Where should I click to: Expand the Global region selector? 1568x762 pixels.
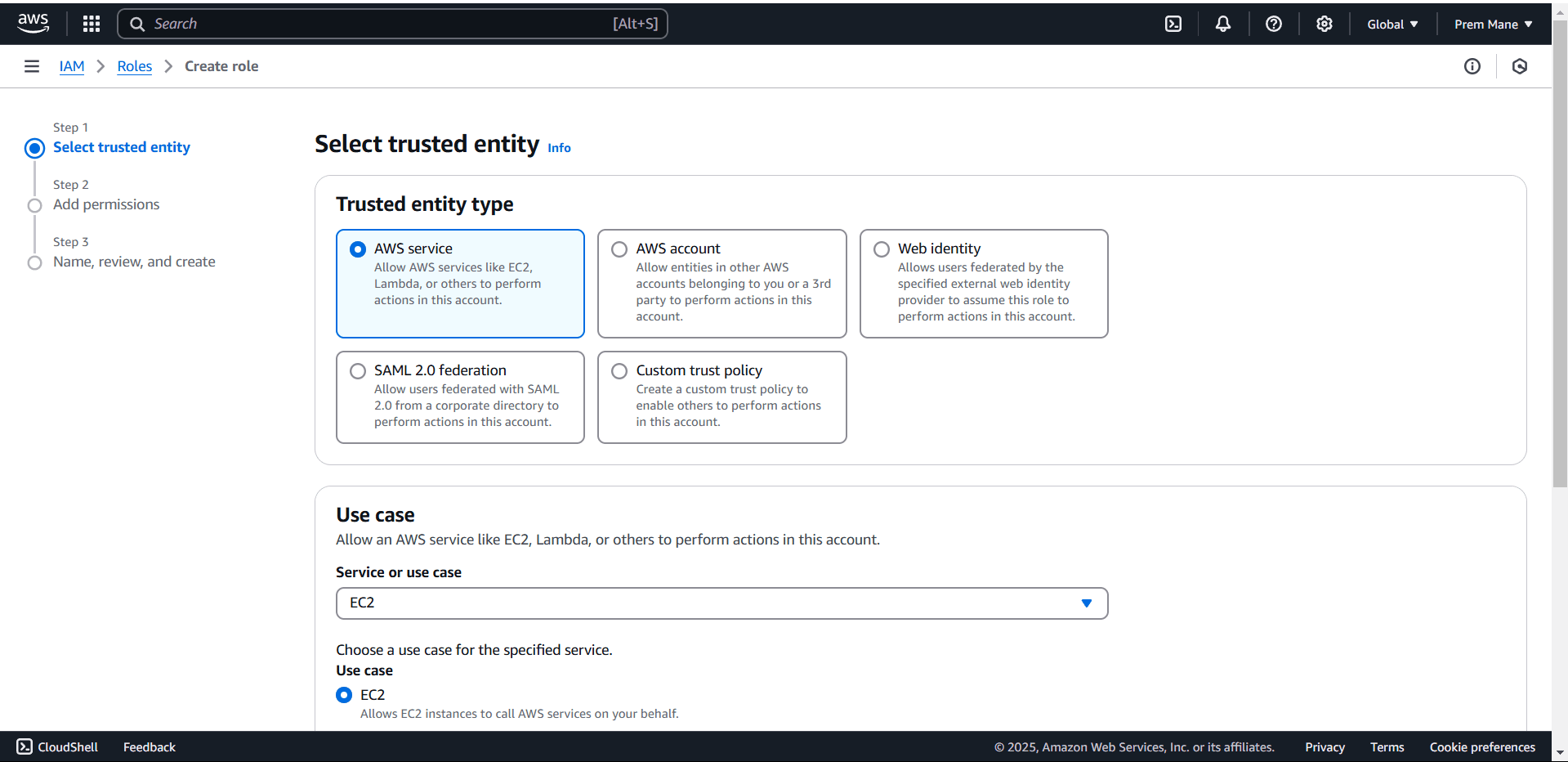tap(1392, 24)
